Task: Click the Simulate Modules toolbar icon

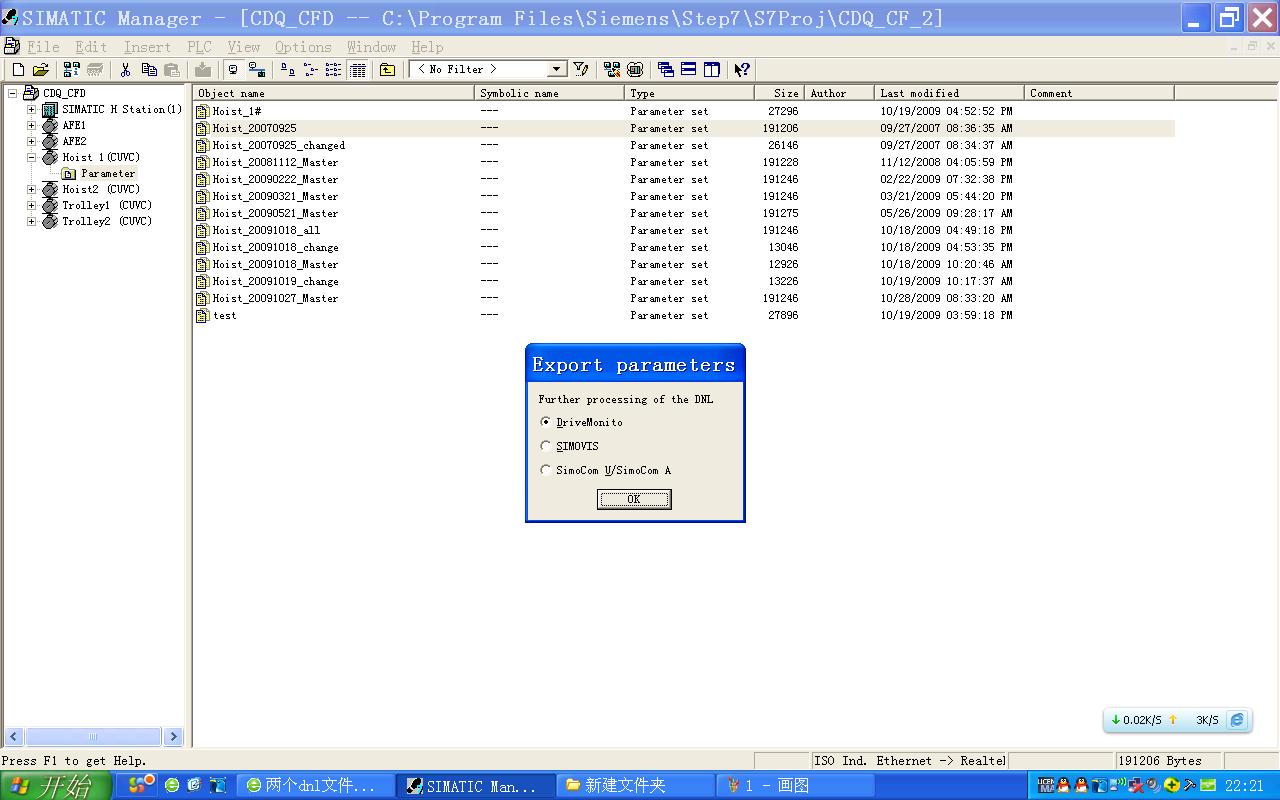Action: [x=635, y=69]
